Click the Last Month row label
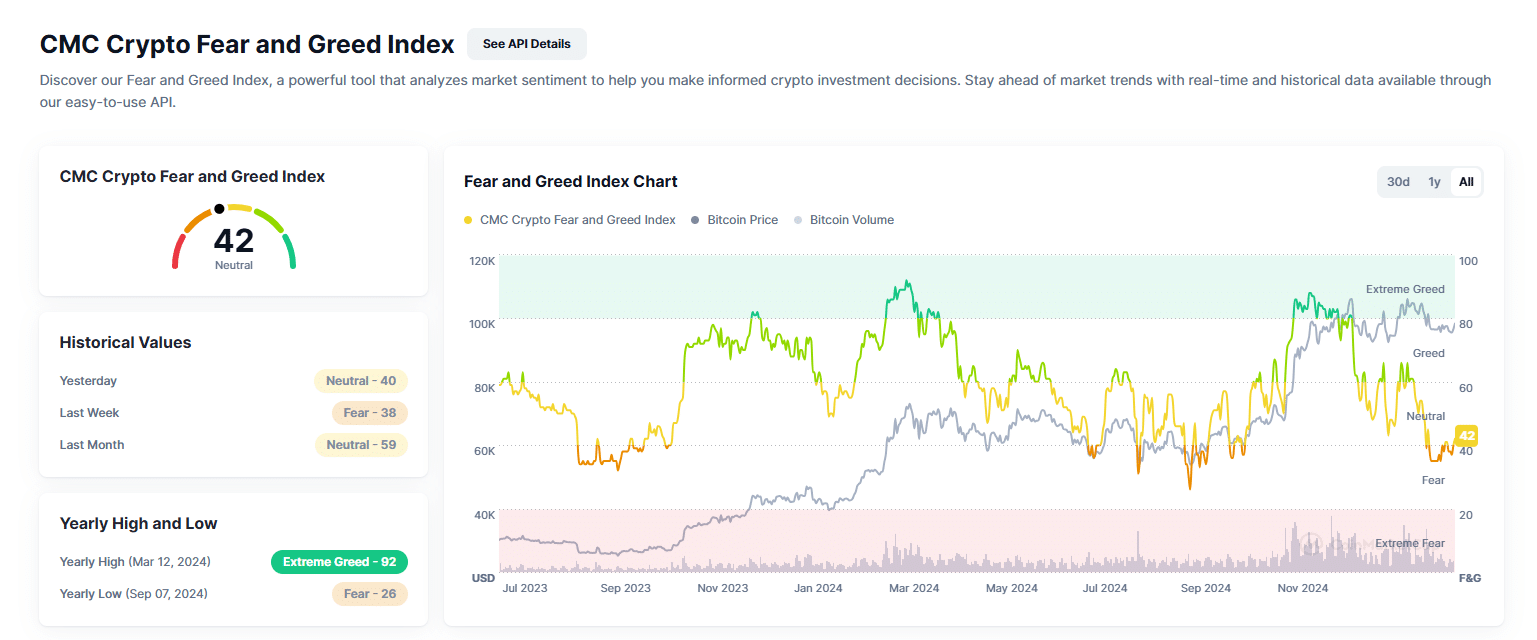Image resolution: width=1537 pixels, height=640 pixels. (x=92, y=445)
